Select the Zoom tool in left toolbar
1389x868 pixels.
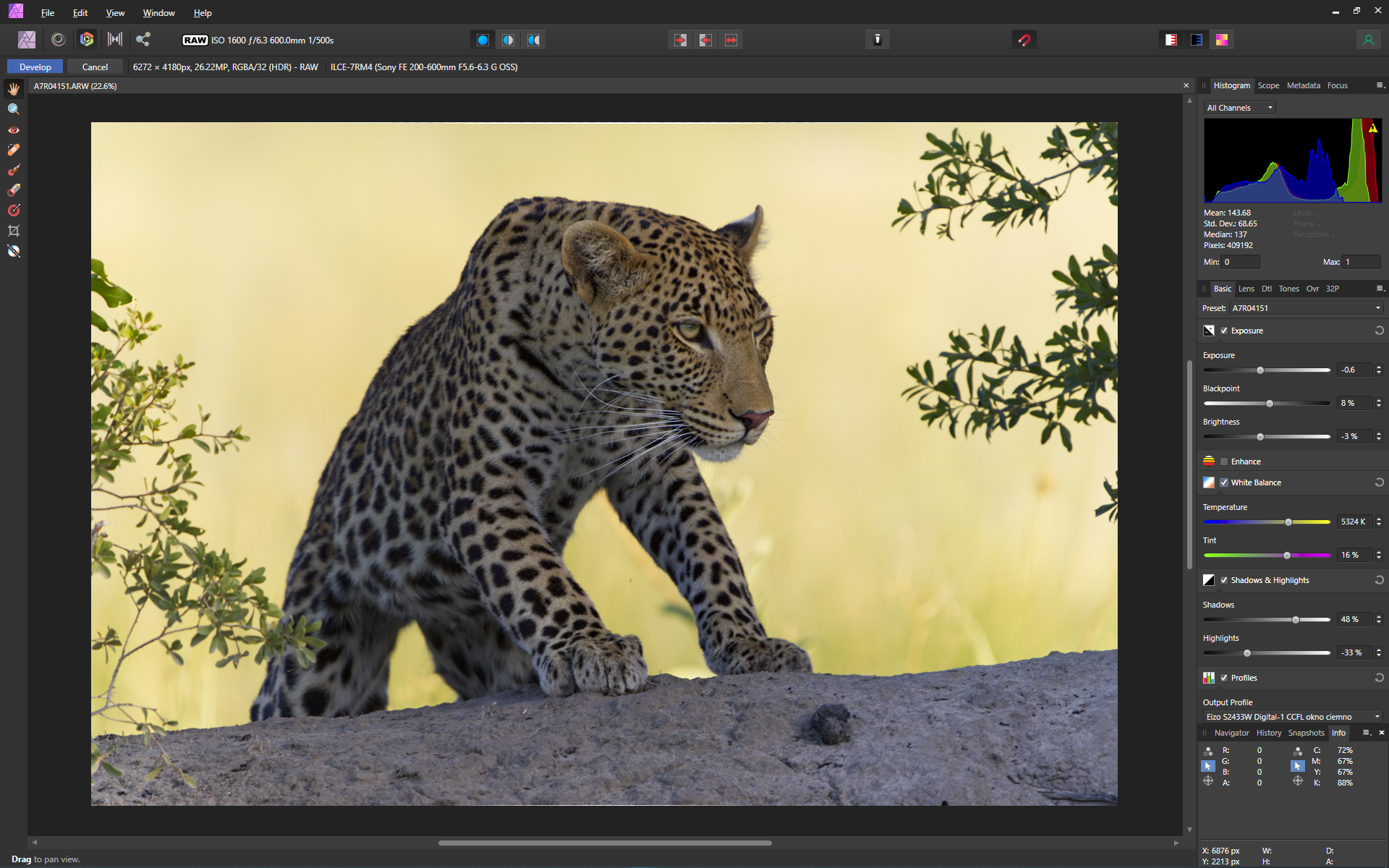pos(14,109)
